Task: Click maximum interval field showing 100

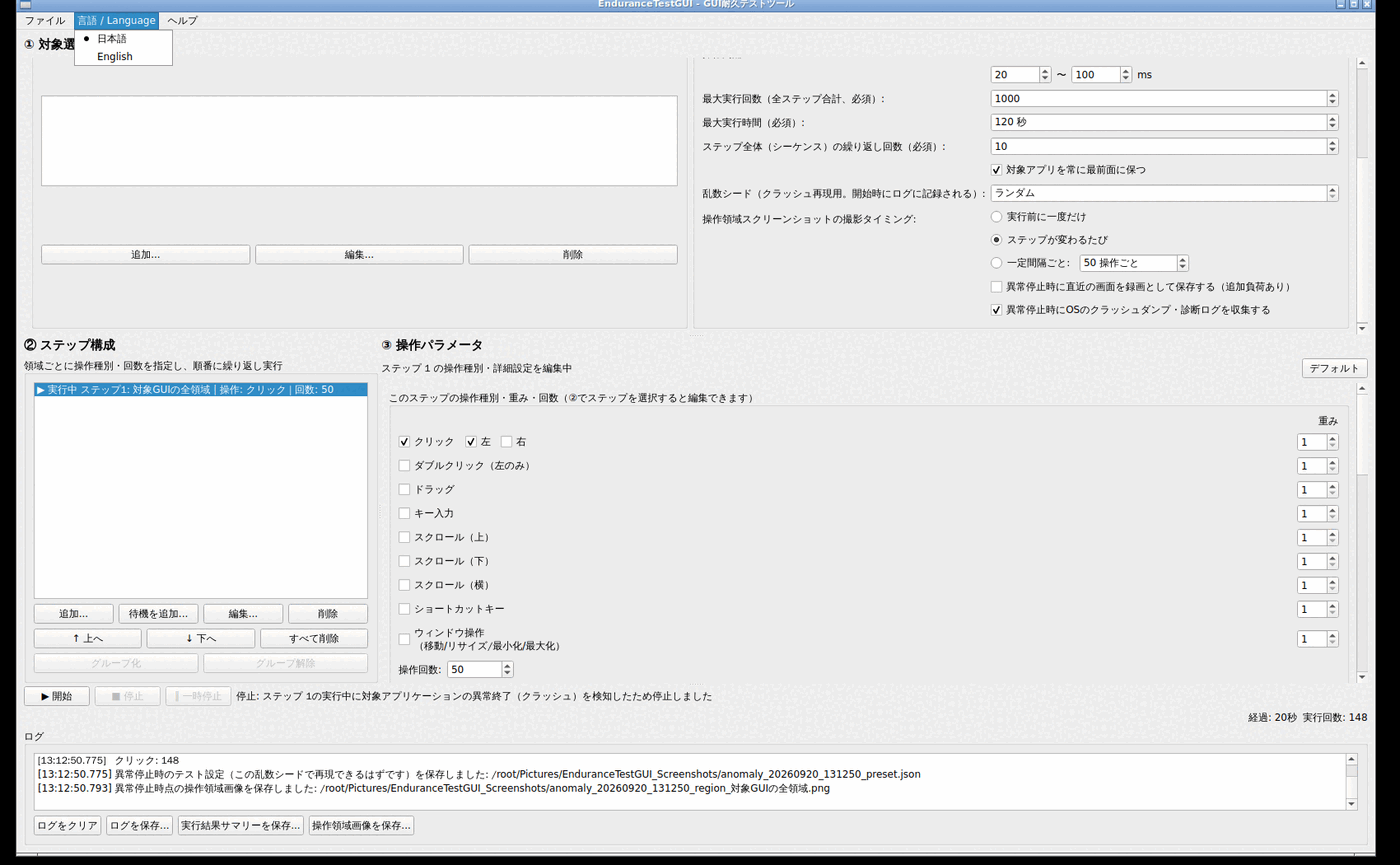Action: click(x=1101, y=74)
